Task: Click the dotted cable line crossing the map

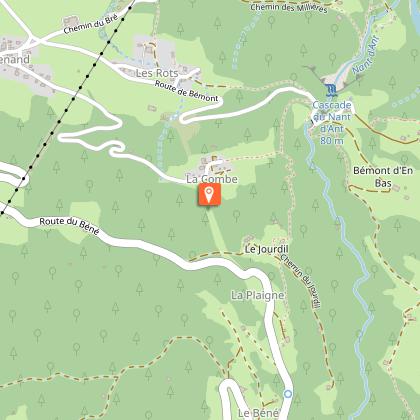Action: [67, 108]
